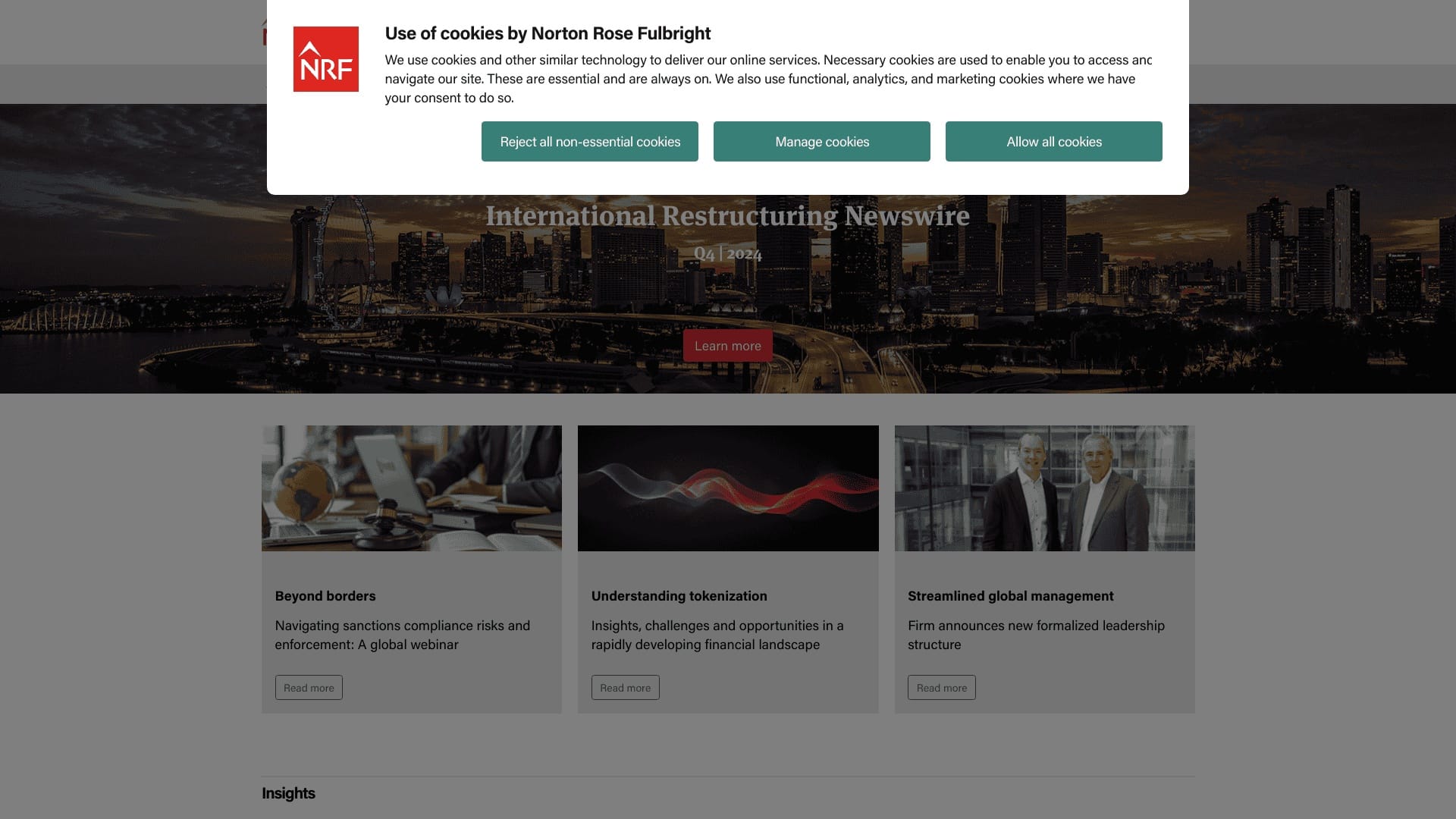Allow all cookies
The width and height of the screenshot is (1456, 819).
(1053, 141)
